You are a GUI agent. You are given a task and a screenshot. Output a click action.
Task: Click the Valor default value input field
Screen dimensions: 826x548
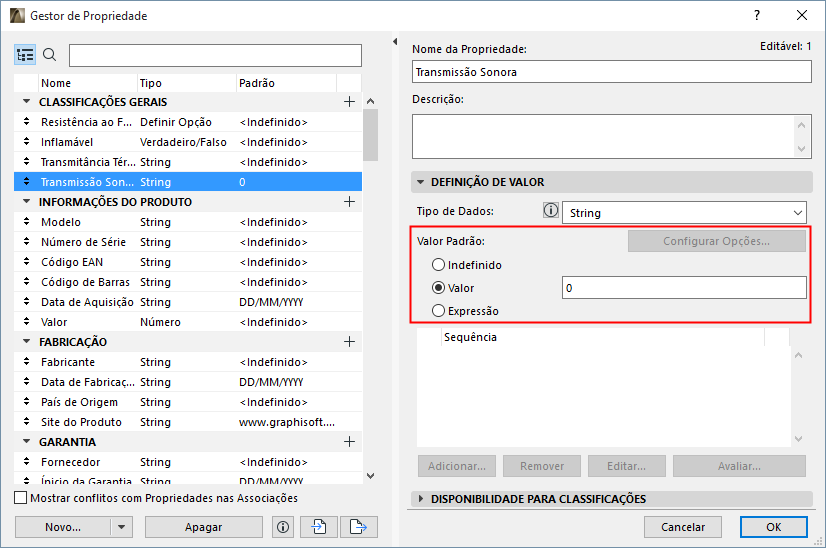pos(684,288)
